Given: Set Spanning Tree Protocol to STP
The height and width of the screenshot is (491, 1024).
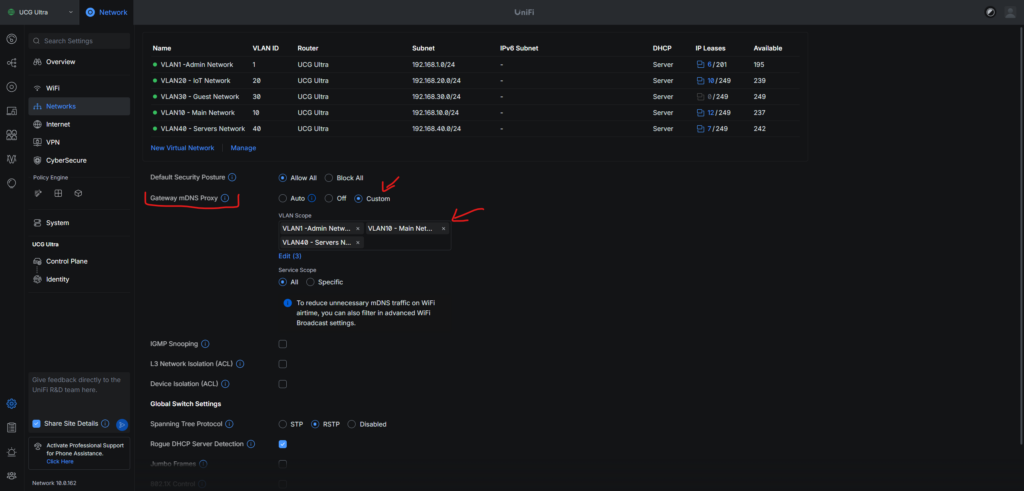Looking at the screenshot, I should coord(282,424).
